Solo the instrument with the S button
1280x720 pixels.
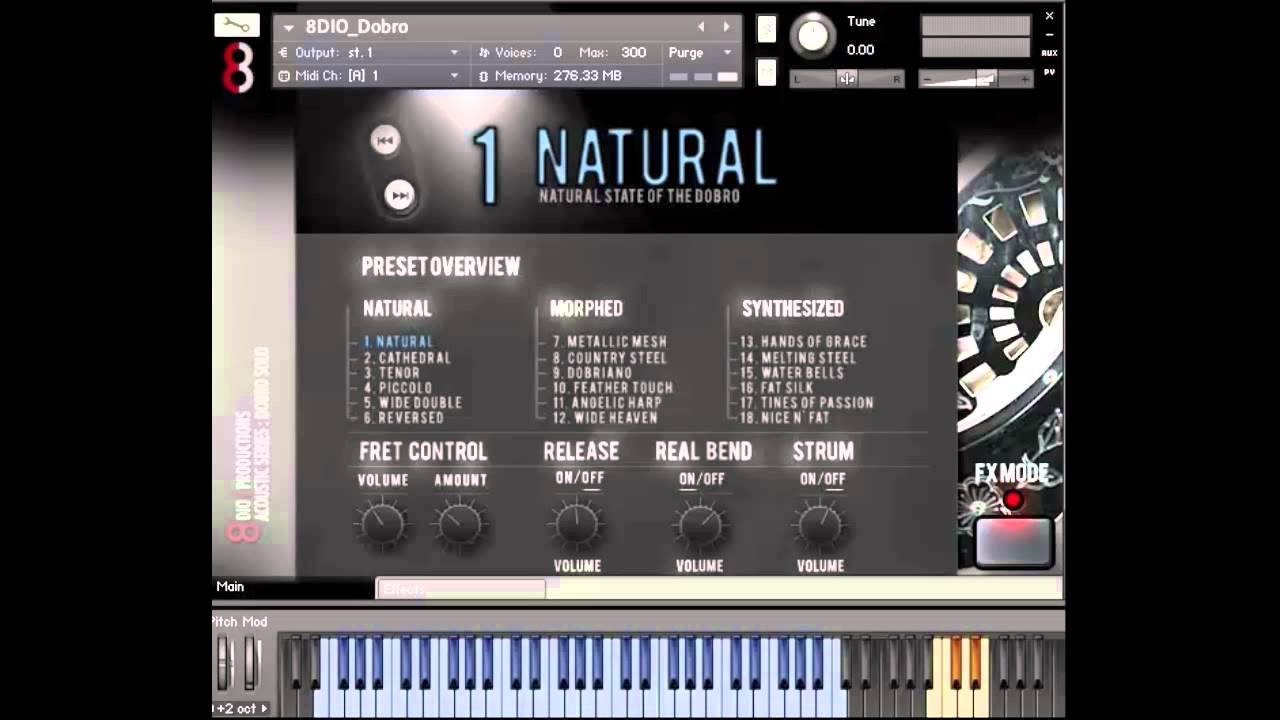pyautogui.click(x=767, y=30)
